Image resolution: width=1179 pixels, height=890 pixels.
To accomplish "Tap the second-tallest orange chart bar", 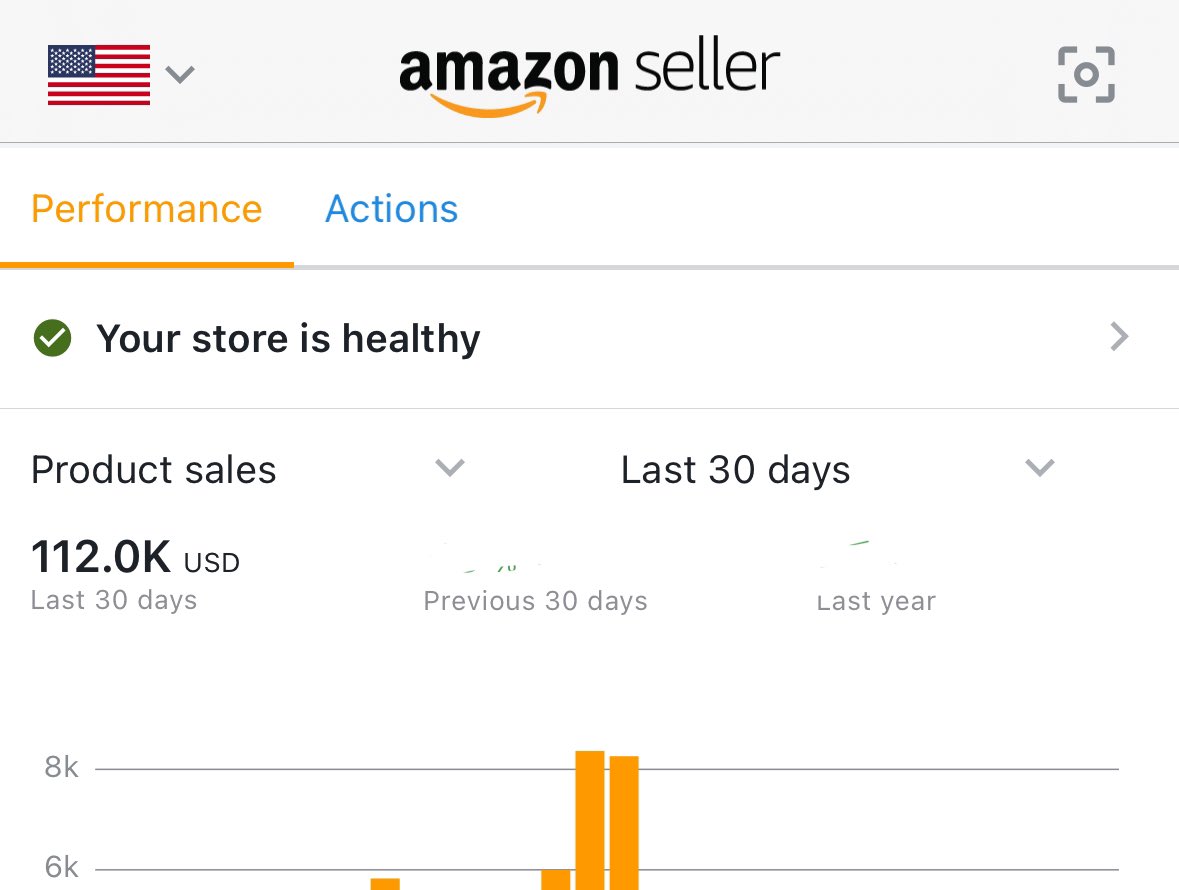I will [624, 822].
